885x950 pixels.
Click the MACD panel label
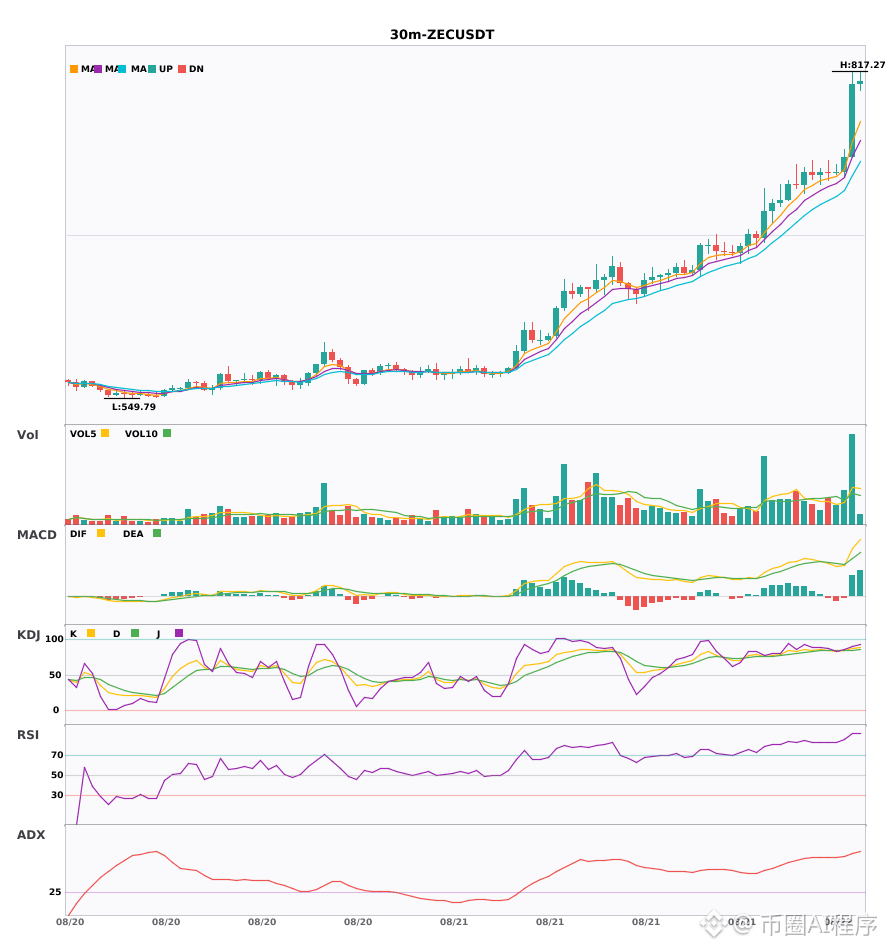(37, 535)
